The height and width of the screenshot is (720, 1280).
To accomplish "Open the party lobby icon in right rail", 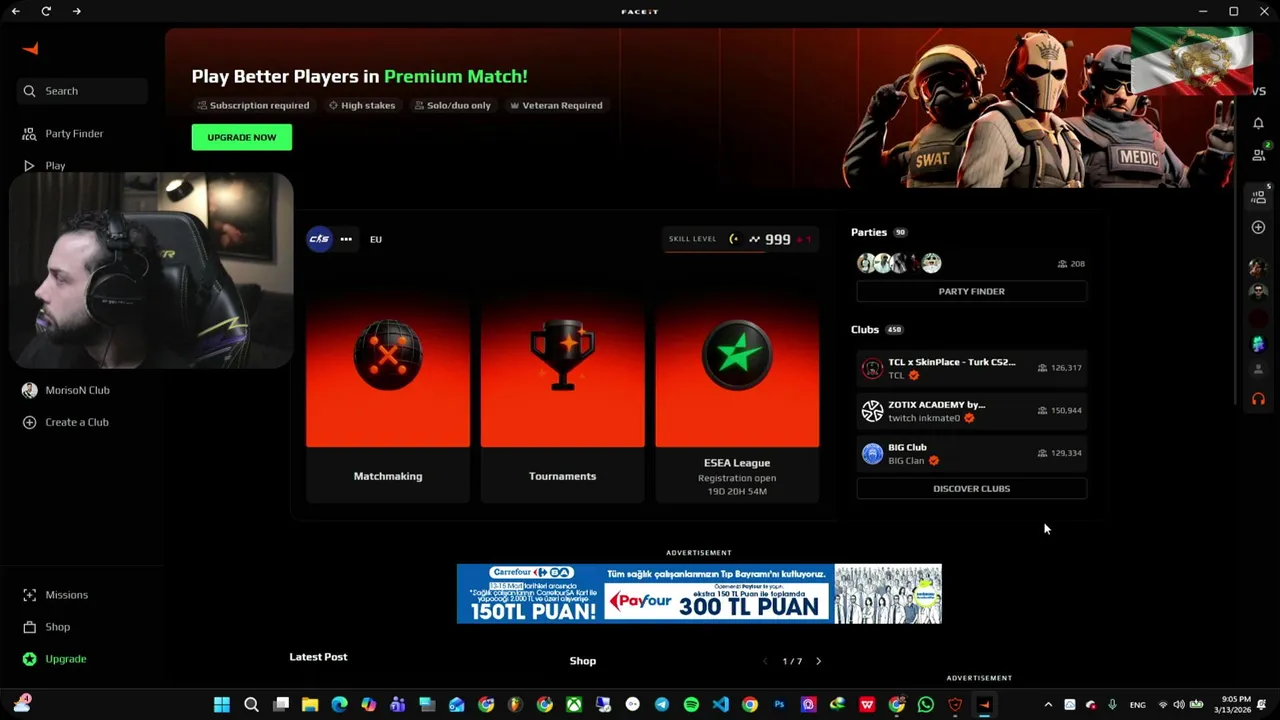I will [x=1259, y=197].
